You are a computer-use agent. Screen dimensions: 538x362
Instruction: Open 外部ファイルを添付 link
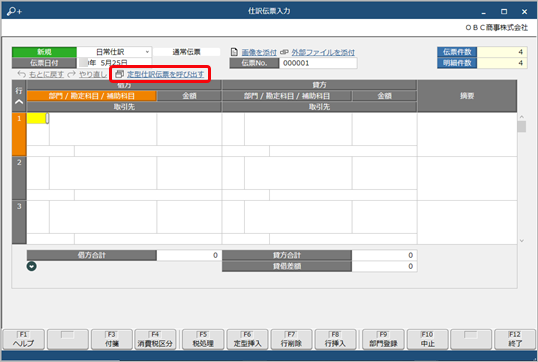tap(323, 52)
